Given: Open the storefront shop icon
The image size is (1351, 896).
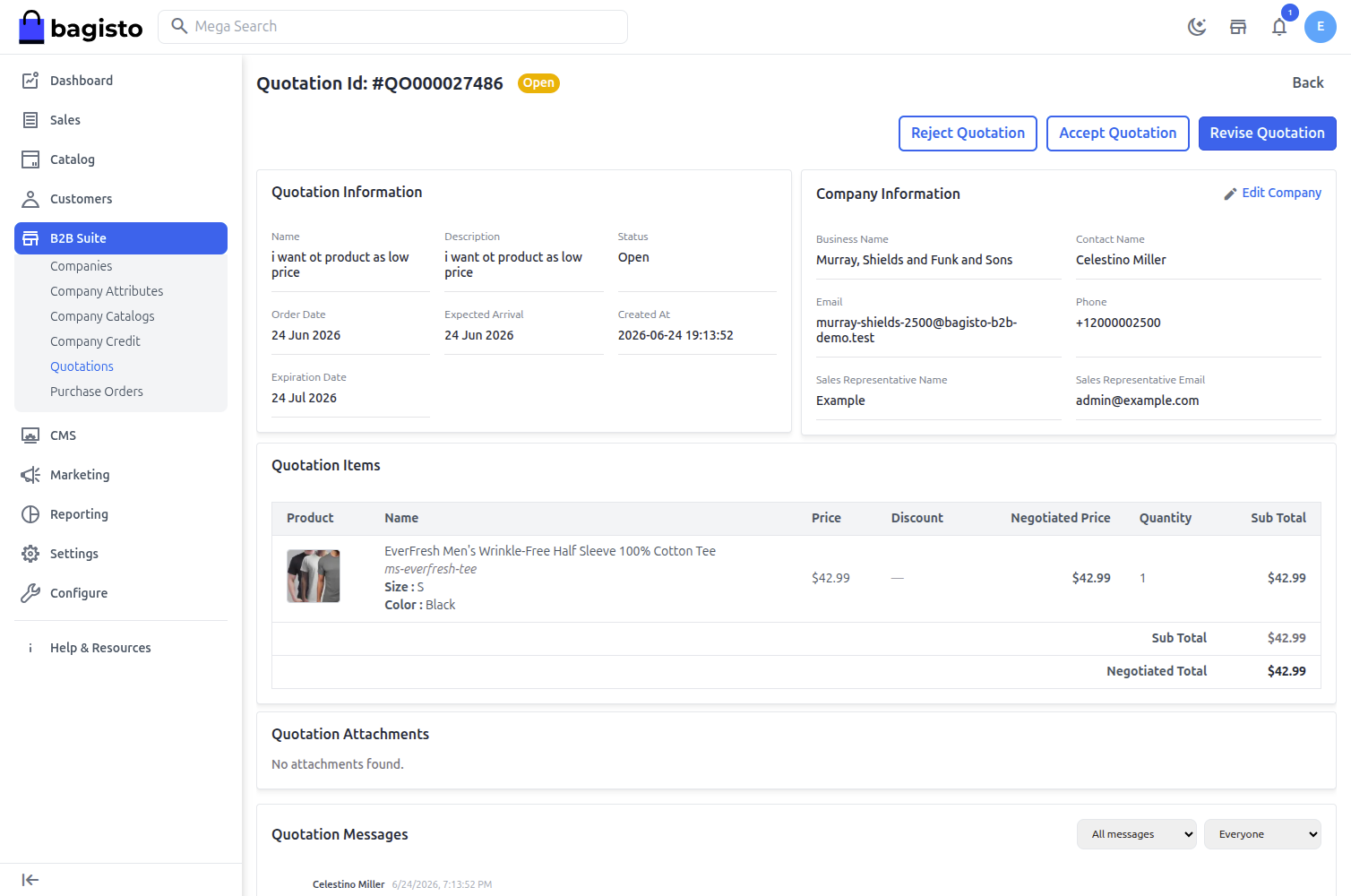Looking at the screenshot, I should (1238, 27).
